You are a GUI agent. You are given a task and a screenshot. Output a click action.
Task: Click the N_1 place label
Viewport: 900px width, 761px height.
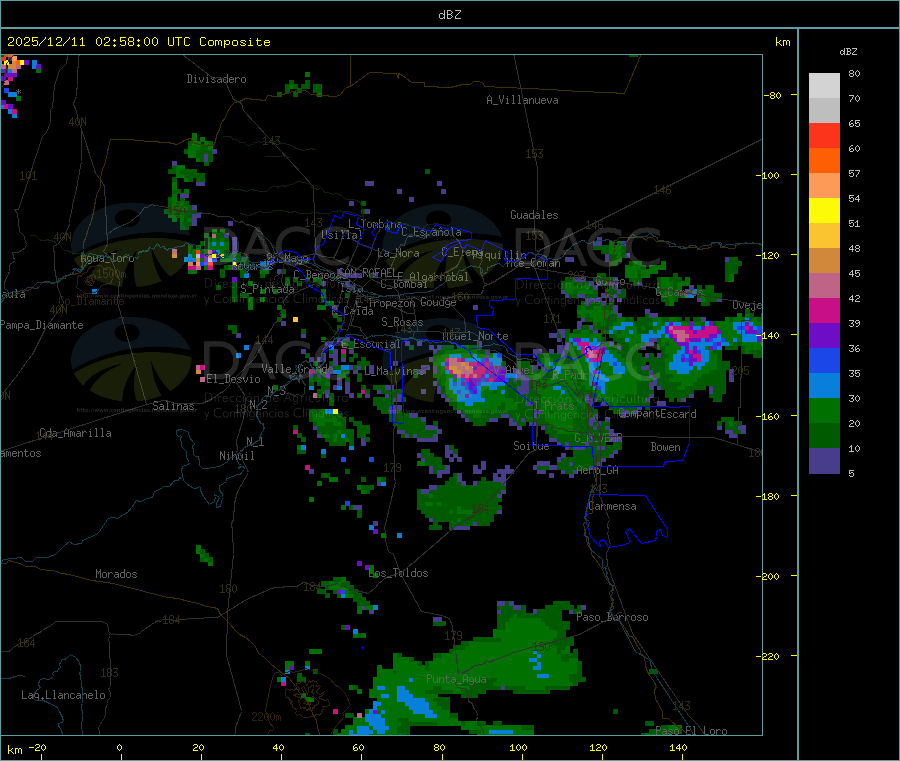(255, 441)
